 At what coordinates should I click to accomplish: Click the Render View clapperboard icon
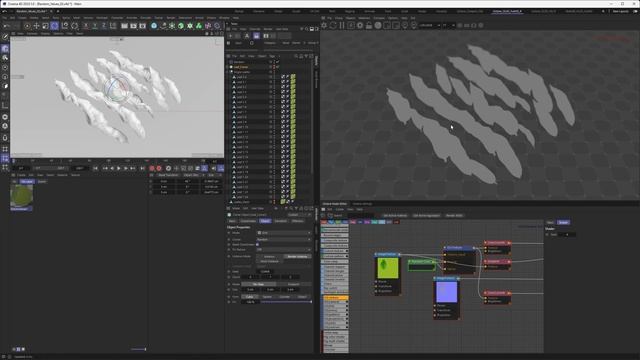click(x=124, y=26)
